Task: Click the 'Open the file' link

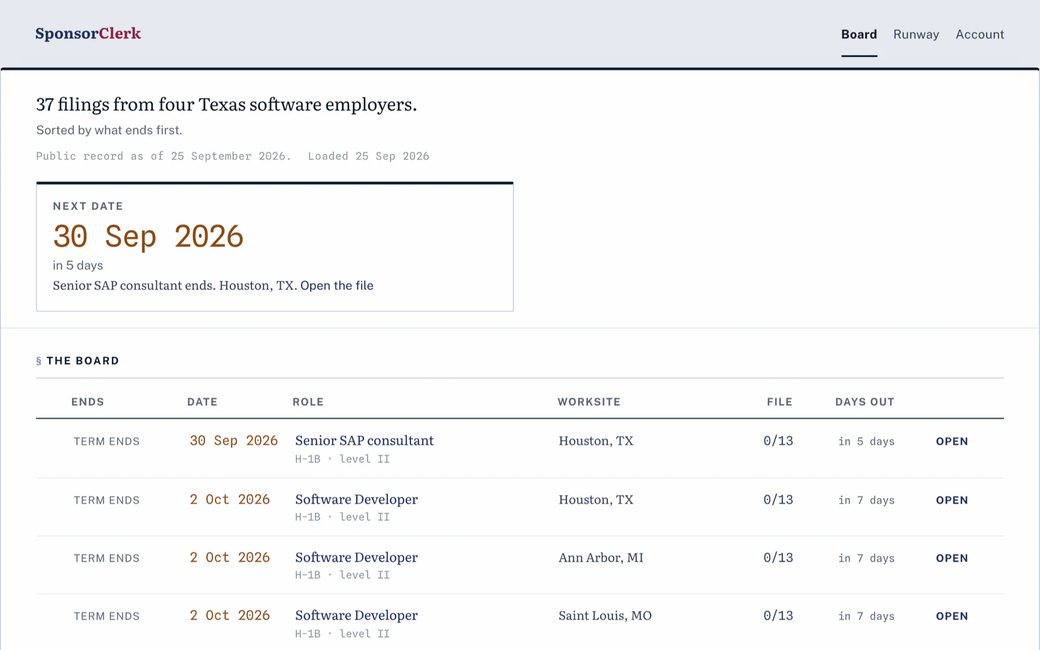Action: click(x=337, y=286)
